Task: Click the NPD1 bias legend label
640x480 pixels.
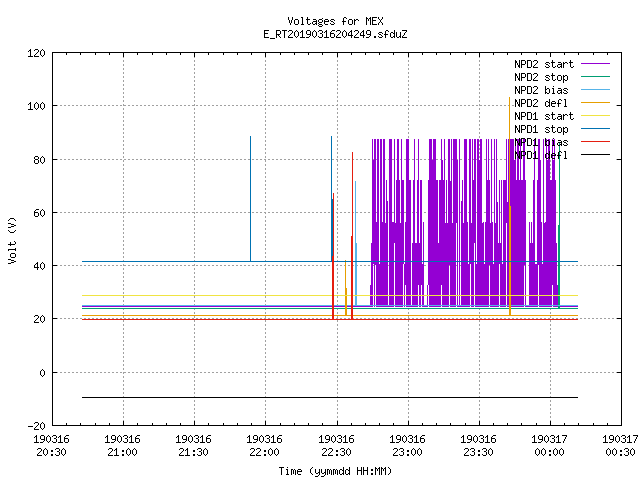Action: pos(541,142)
